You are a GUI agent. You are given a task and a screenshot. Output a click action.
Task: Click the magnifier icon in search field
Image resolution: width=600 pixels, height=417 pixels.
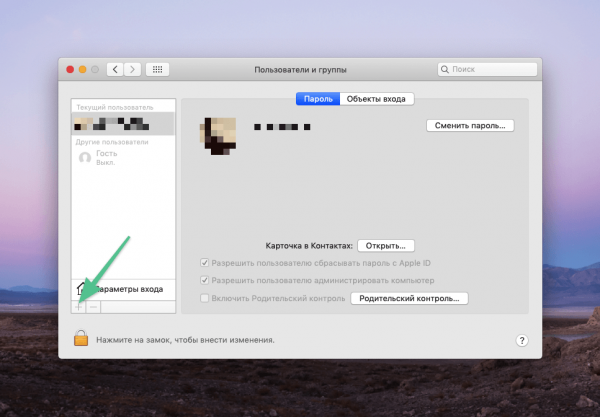(445, 69)
